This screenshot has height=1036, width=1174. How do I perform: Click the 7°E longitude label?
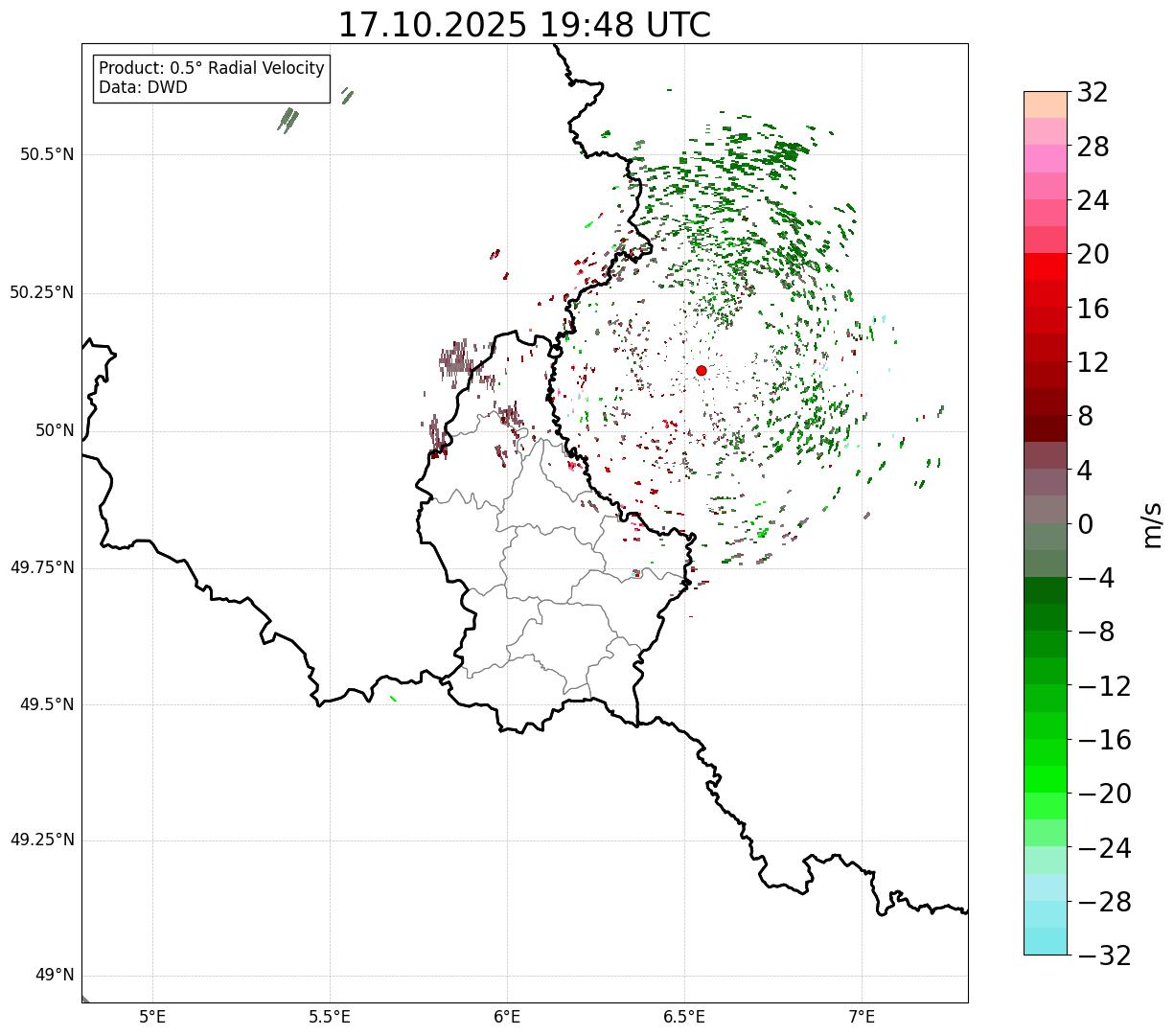tap(862, 1016)
